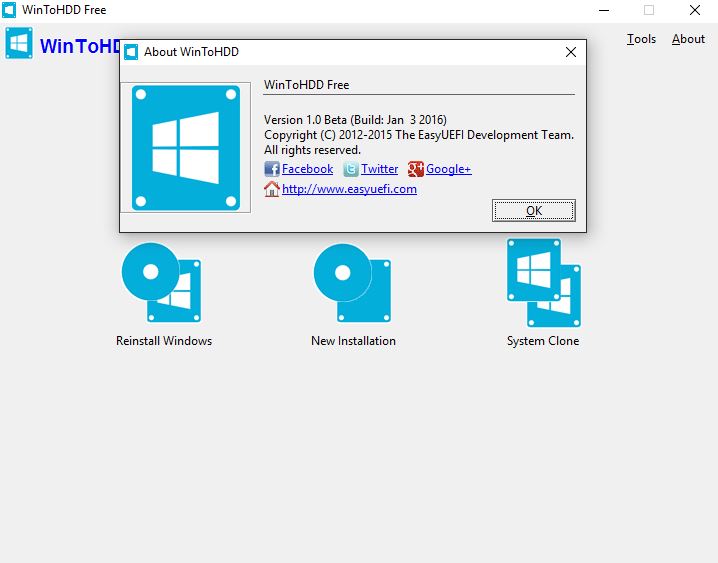Click the Facebook logo icon in About dialog
This screenshot has width=718, height=563.
[272, 169]
